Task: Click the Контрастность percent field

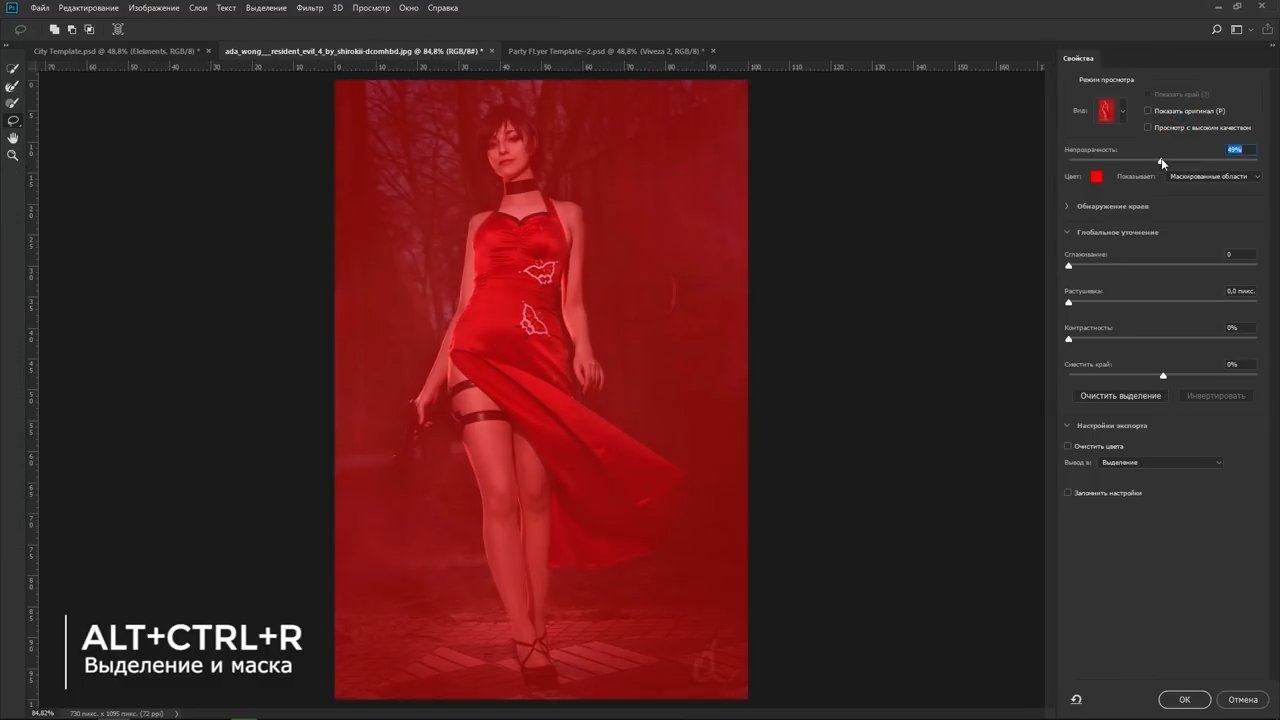Action: point(1241,328)
